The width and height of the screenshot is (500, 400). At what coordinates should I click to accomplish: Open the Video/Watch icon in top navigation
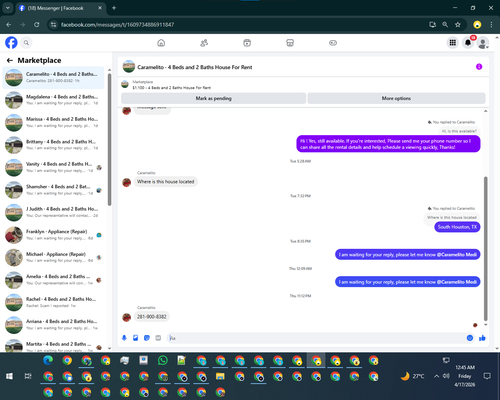[247, 43]
